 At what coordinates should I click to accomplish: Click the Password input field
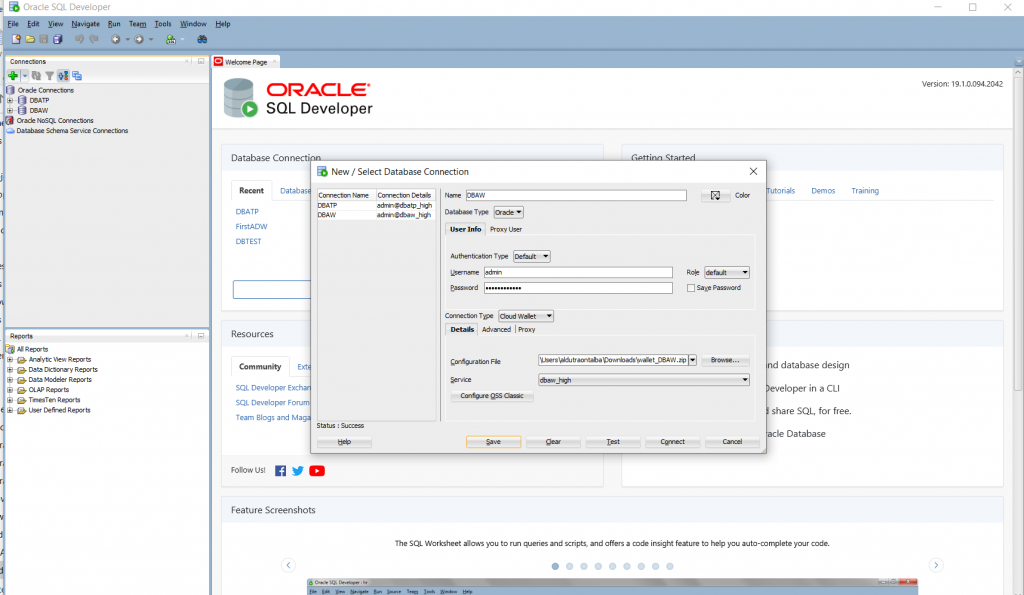coord(578,288)
